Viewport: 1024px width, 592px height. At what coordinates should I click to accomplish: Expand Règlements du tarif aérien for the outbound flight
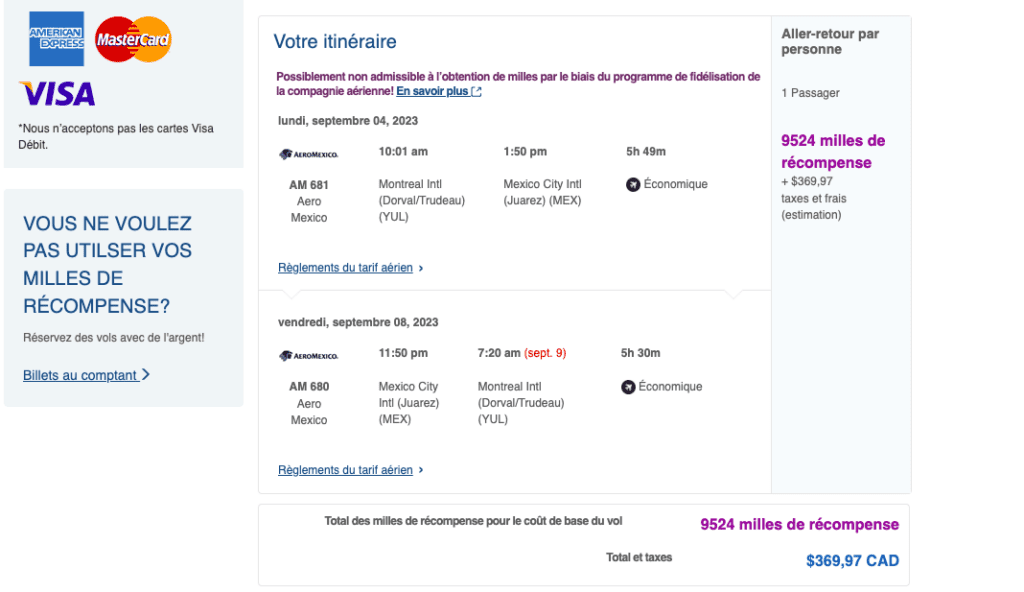pyautogui.click(x=346, y=267)
